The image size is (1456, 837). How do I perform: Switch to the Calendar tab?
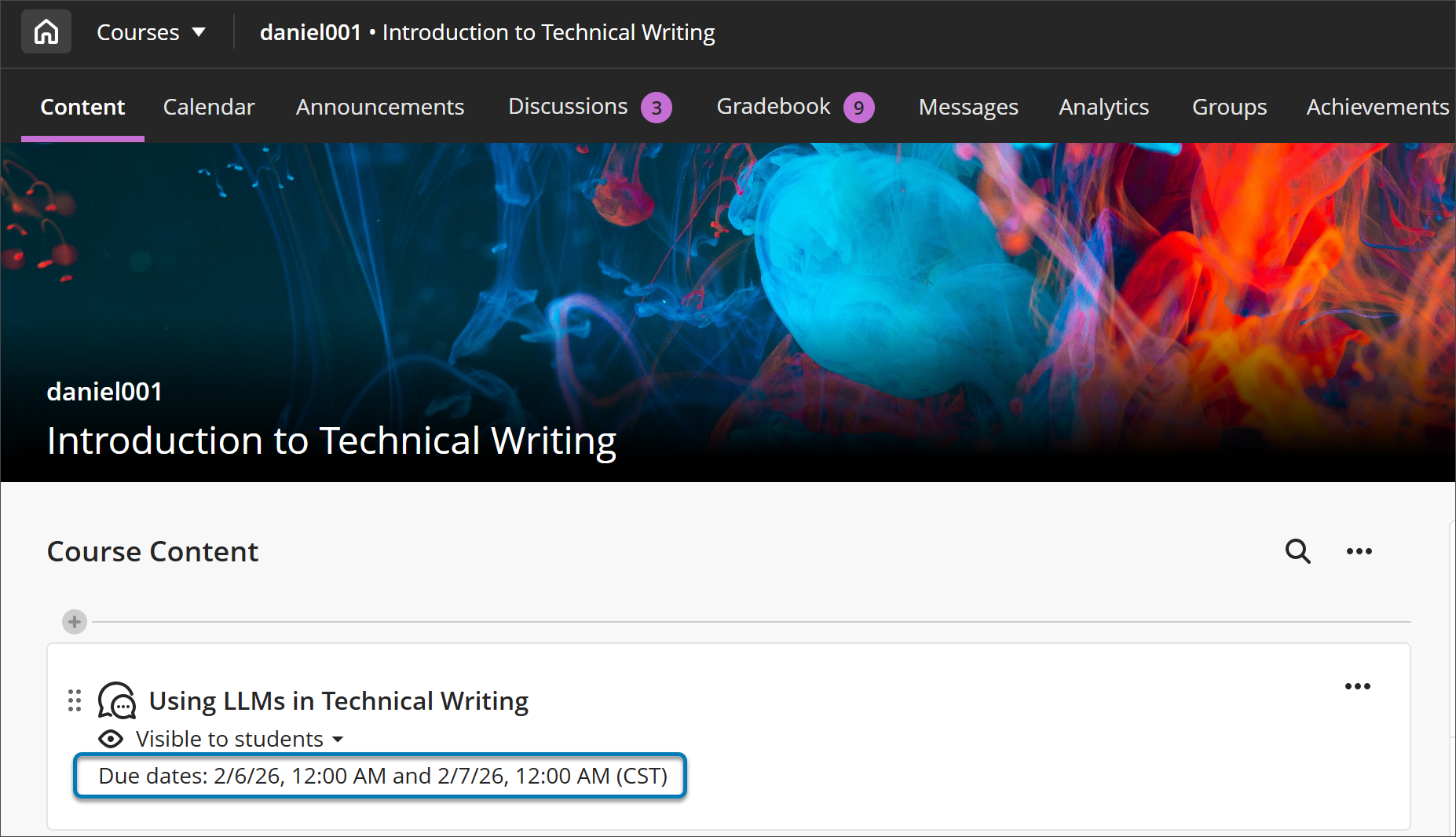208,107
